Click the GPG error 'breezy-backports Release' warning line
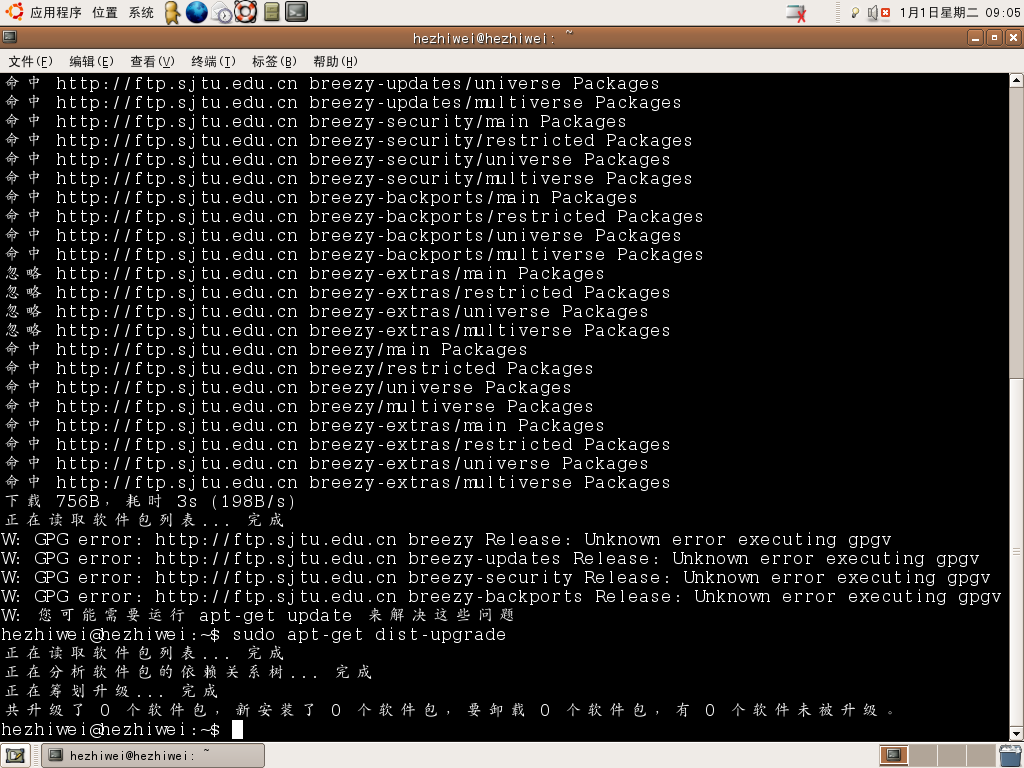1024x768 pixels. point(502,596)
